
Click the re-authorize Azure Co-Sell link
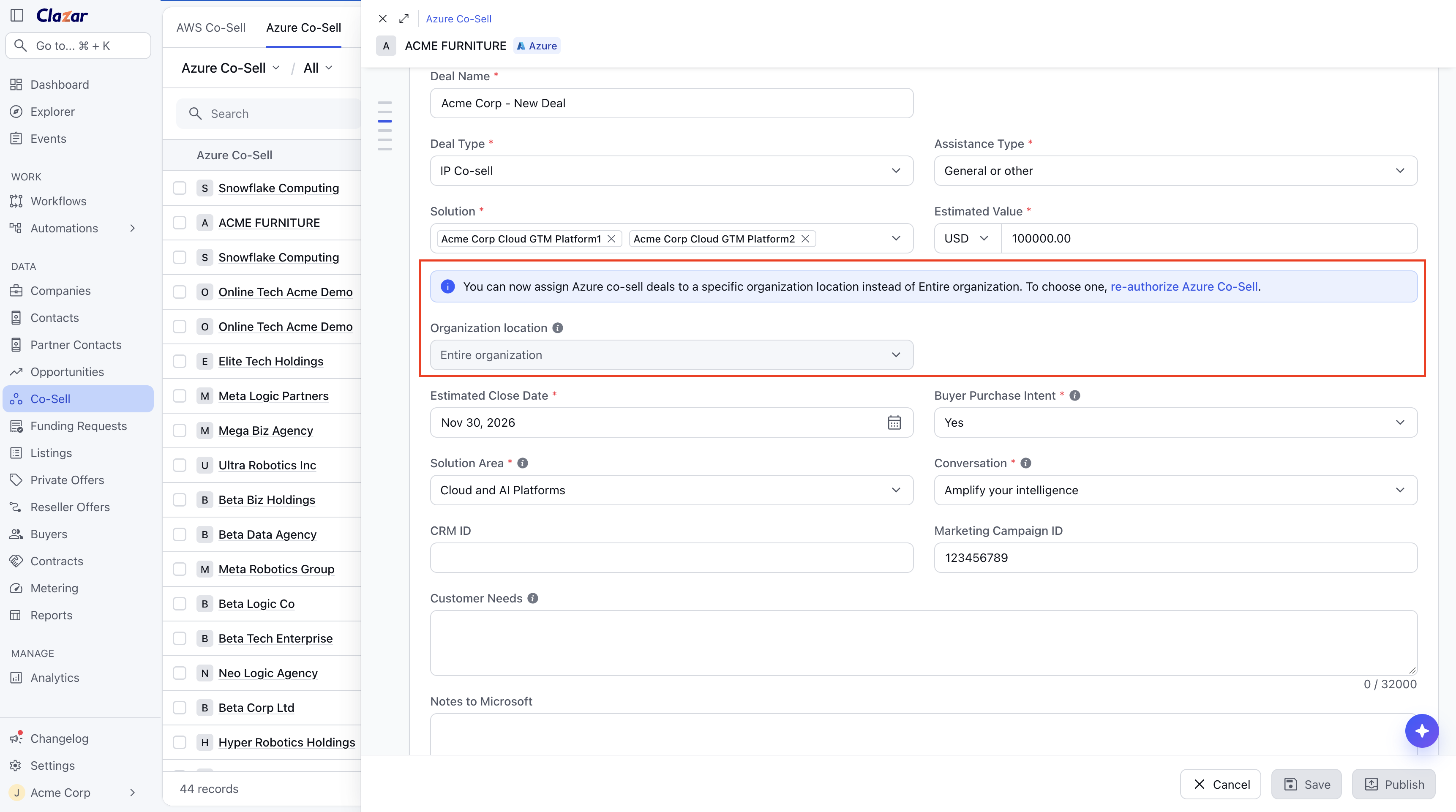coord(1183,286)
